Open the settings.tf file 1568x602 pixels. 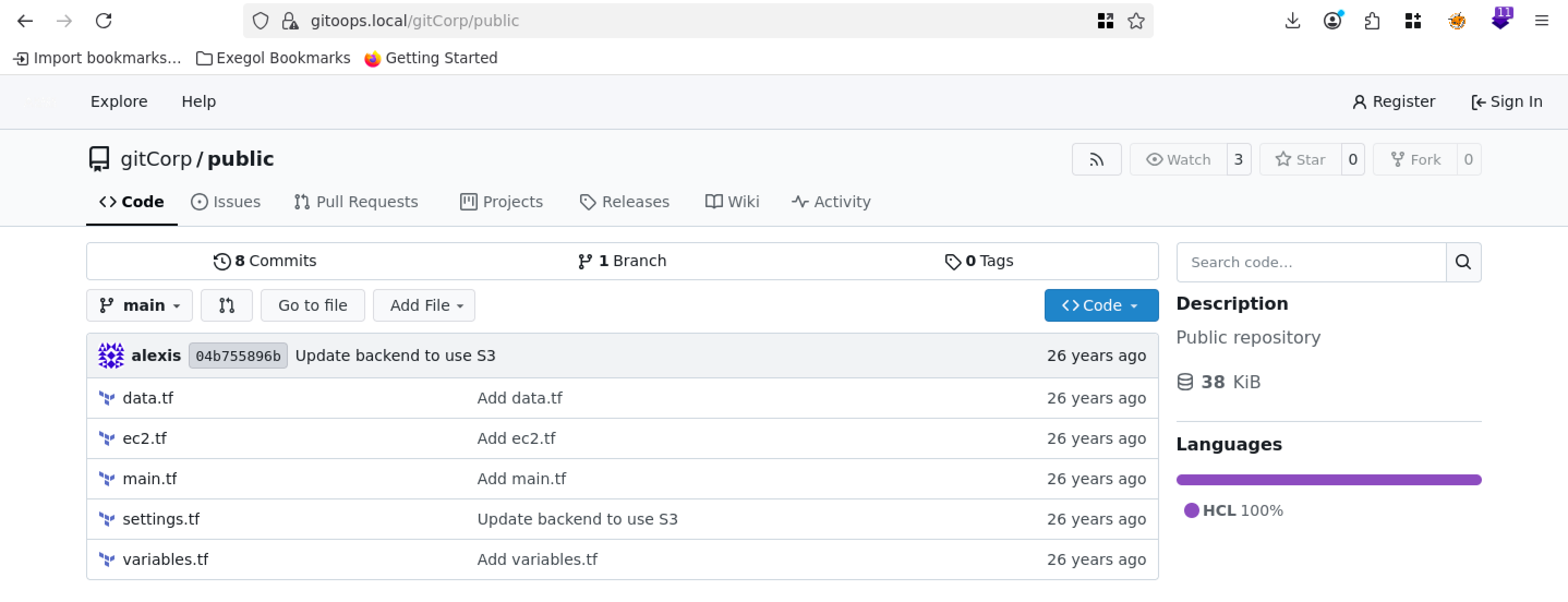[x=161, y=519]
